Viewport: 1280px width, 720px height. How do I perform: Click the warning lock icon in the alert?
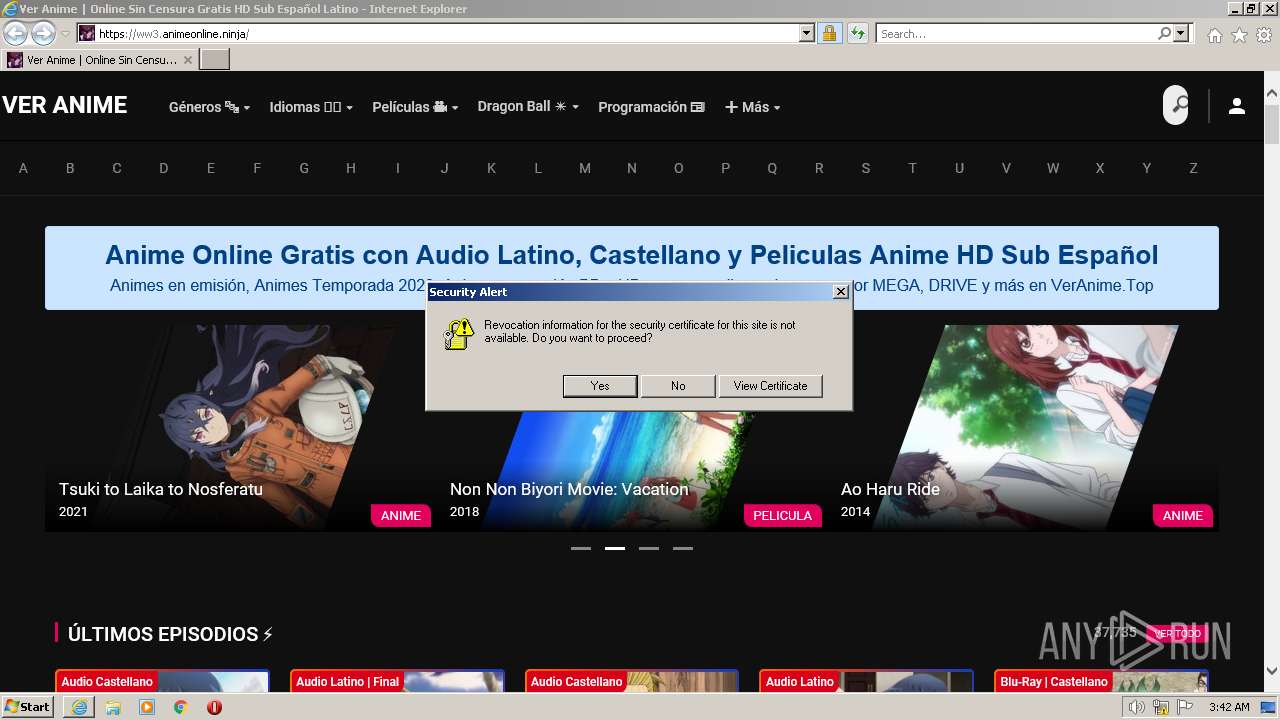(458, 334)
